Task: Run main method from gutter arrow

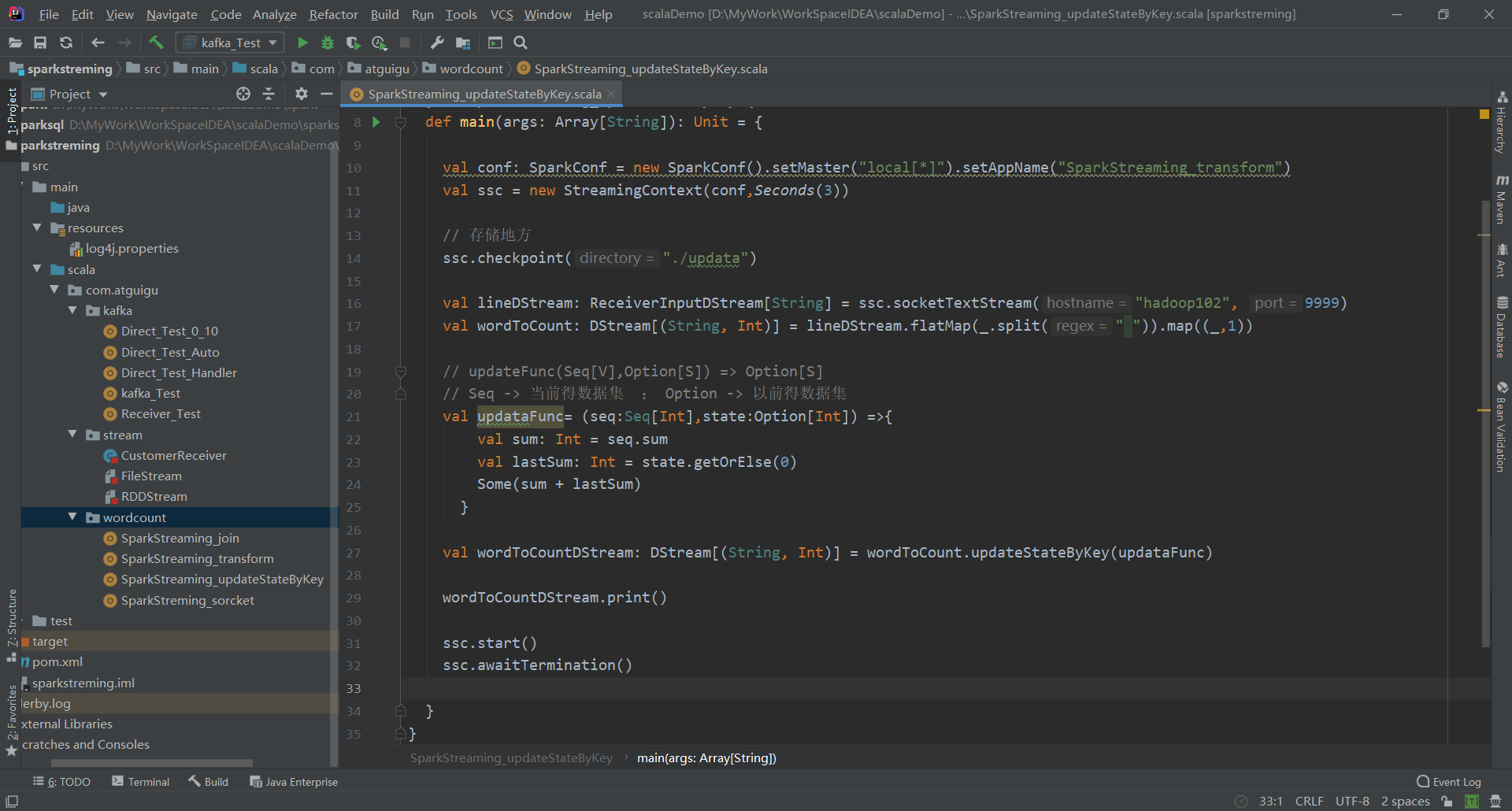Action: pyautogui.click(x=376, y=122)
